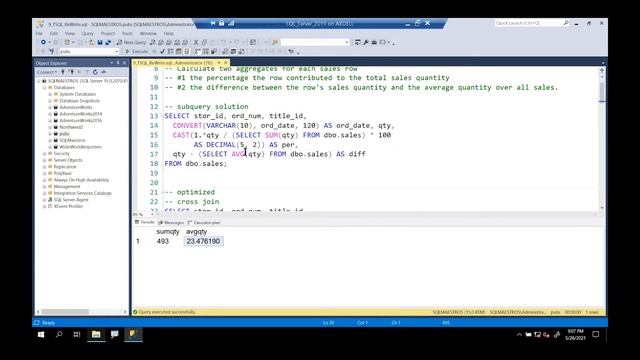Open the Windows Start menu
Screen dimensions: 640x360
[x=41, y=334]
